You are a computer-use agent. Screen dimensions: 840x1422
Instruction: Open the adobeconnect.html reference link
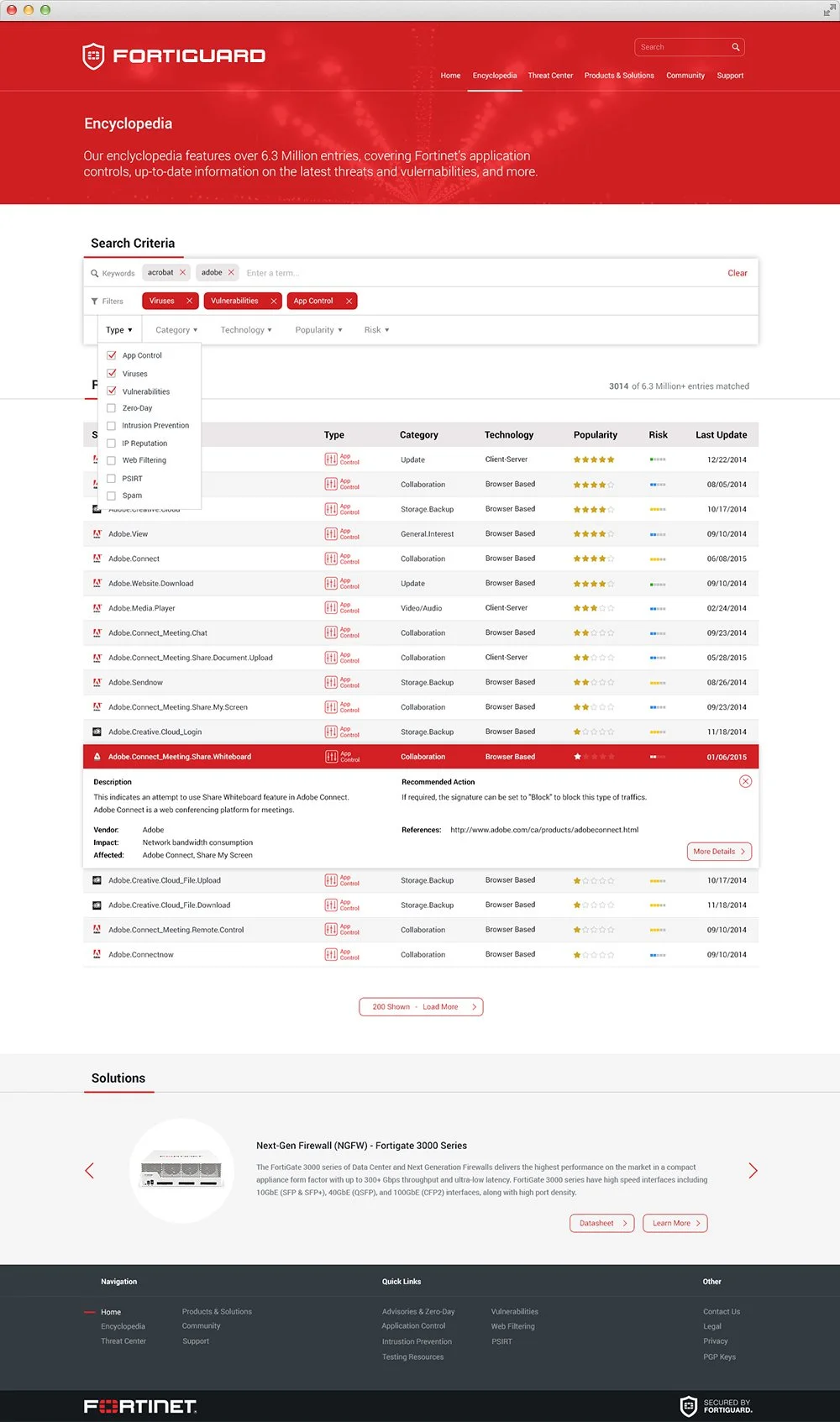click(544, 830)
